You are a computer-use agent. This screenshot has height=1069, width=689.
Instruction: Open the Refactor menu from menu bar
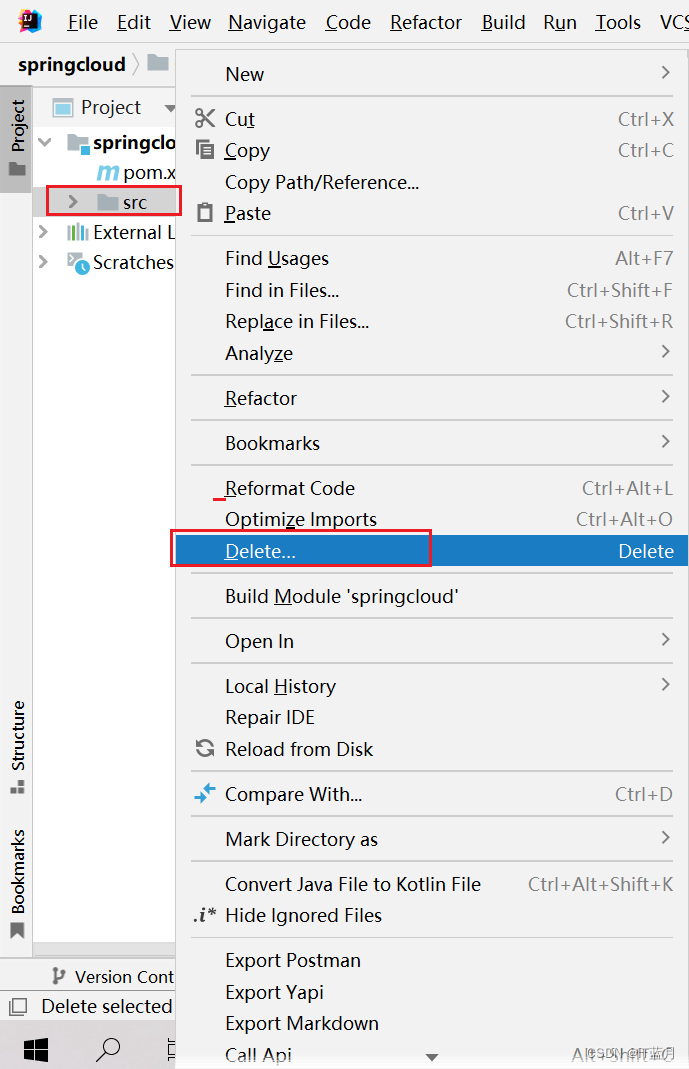tap(425, 21)
